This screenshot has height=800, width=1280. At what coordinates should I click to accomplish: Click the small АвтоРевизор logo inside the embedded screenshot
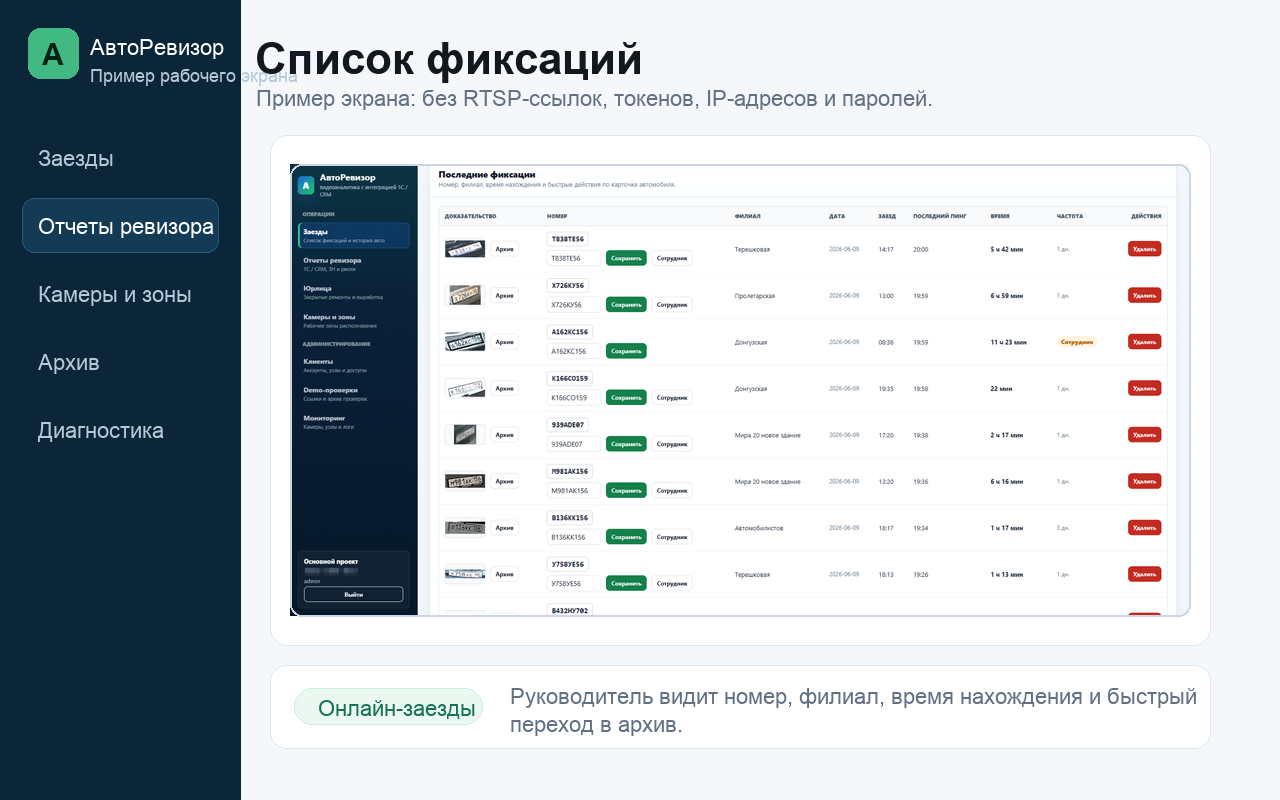[306, 185]
